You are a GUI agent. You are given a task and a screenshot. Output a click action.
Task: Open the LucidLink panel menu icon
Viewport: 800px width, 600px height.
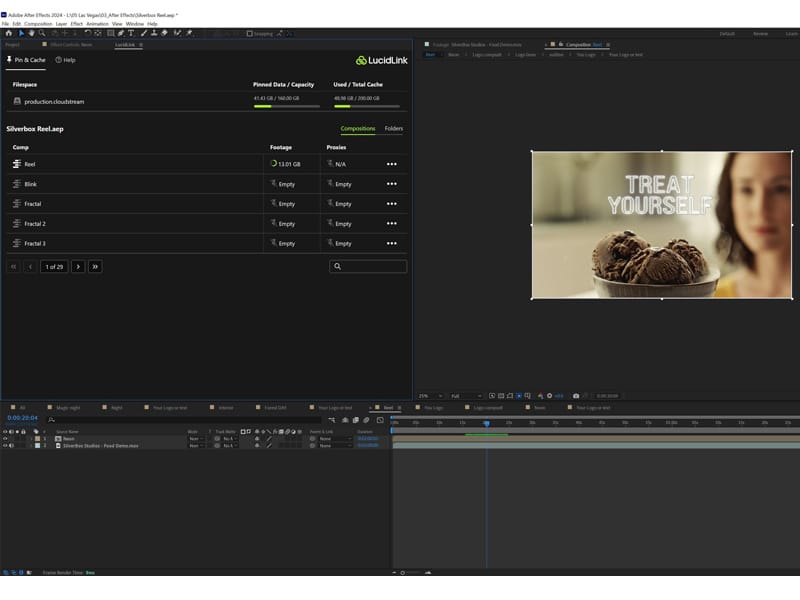[x=141, y=45]
